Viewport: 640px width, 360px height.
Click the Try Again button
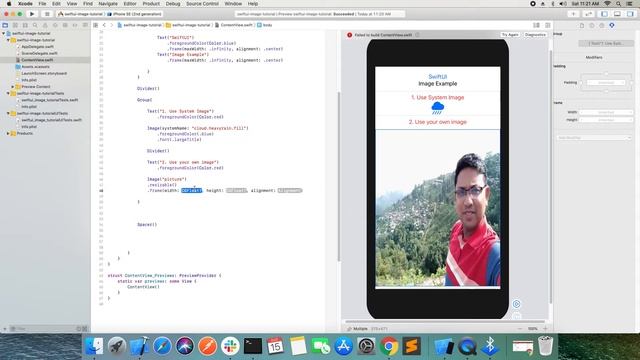click(510, 35)
